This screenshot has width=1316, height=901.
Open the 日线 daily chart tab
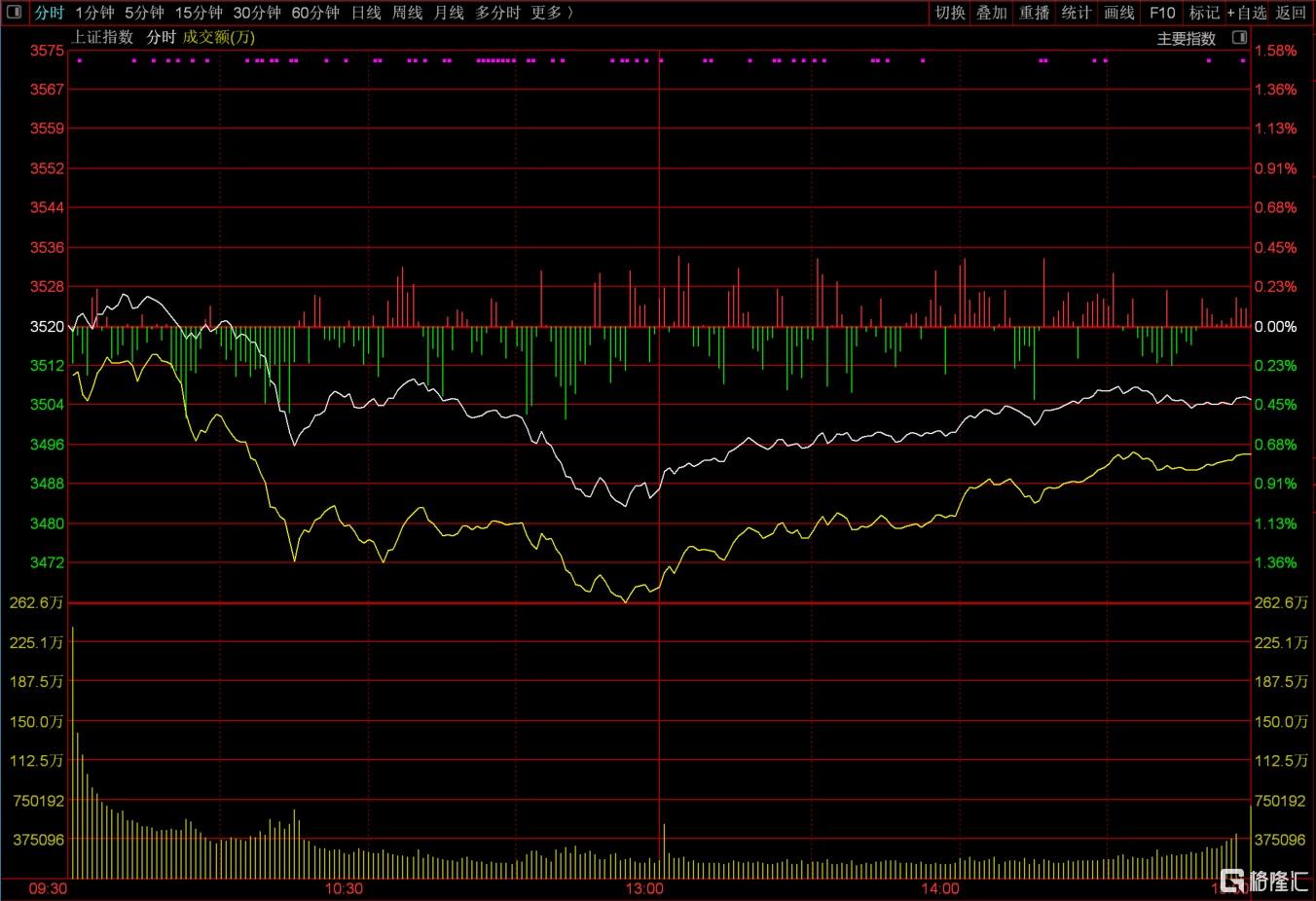[x=366, y=13]
